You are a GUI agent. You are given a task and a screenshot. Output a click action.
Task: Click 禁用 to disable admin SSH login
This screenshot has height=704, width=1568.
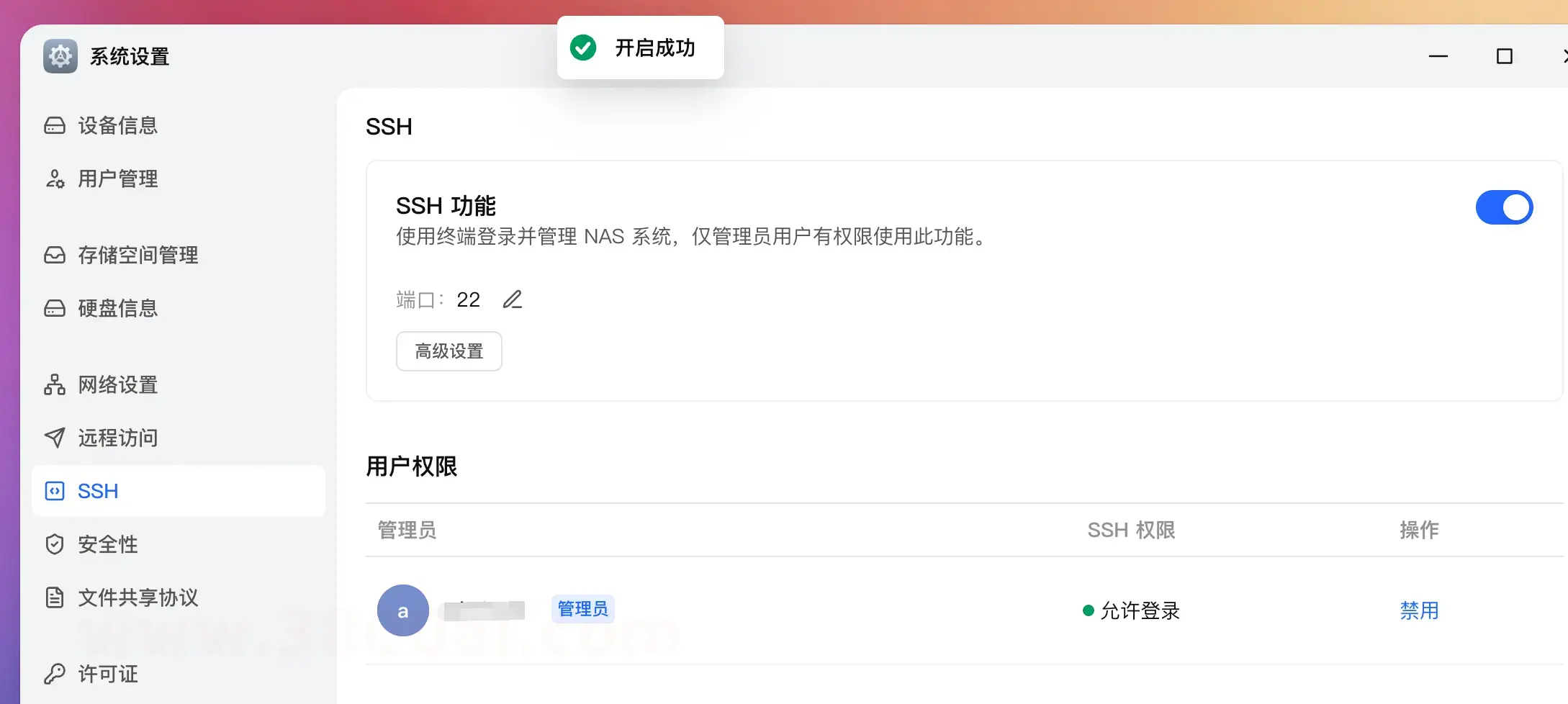1419,610
